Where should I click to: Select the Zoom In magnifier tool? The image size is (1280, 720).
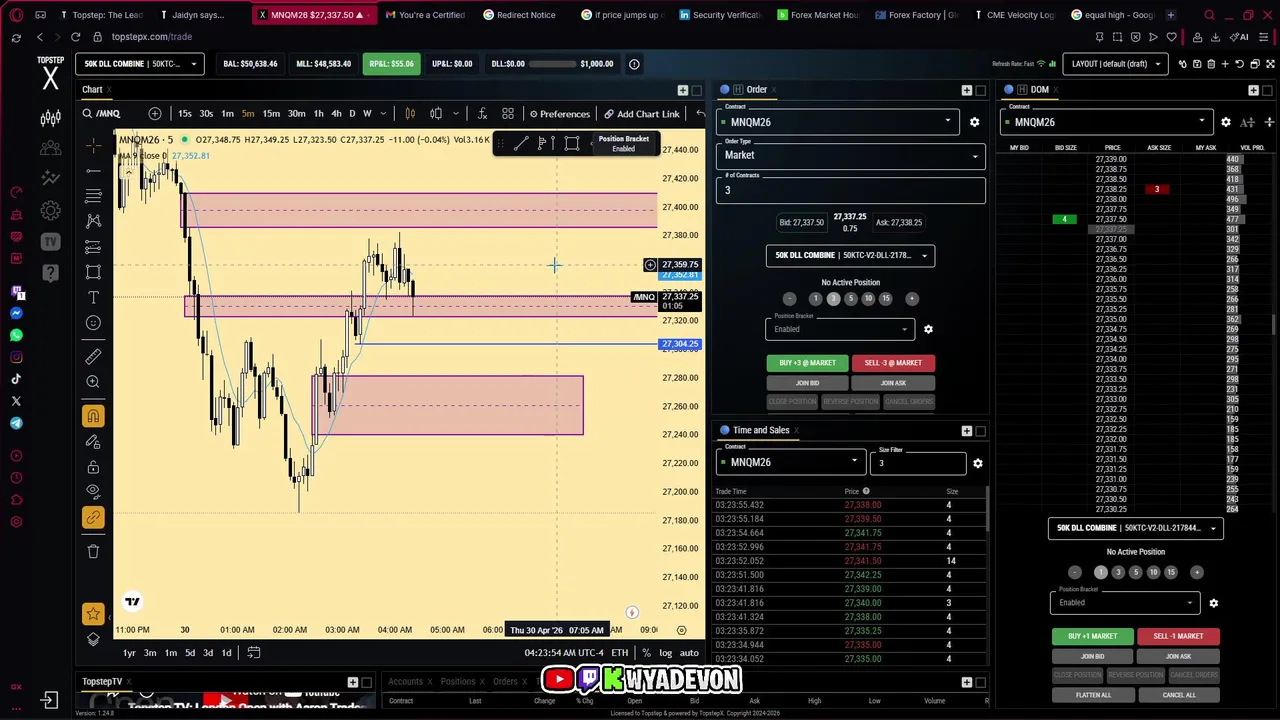(x=93, y=382)
